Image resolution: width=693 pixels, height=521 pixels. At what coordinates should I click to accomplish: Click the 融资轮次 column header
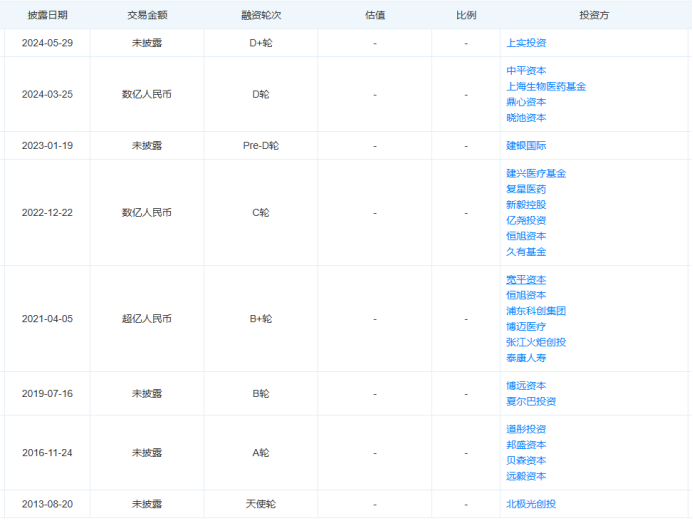coord(261,16)
